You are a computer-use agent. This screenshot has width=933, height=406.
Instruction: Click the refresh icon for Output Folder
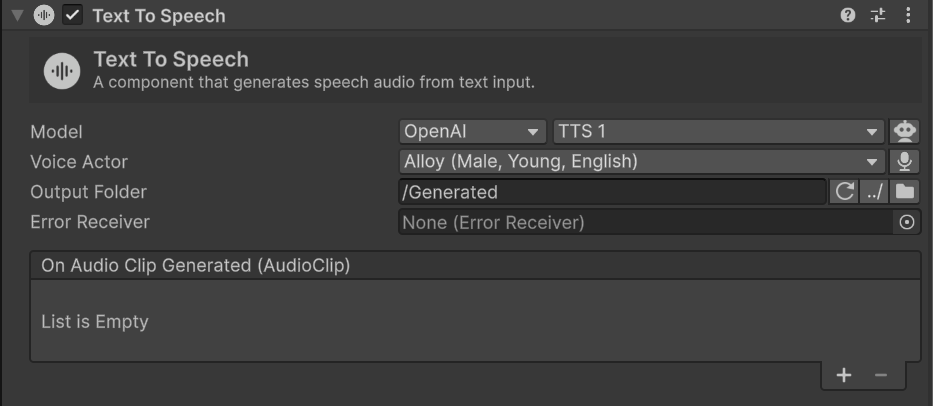(x=844, y=192)
